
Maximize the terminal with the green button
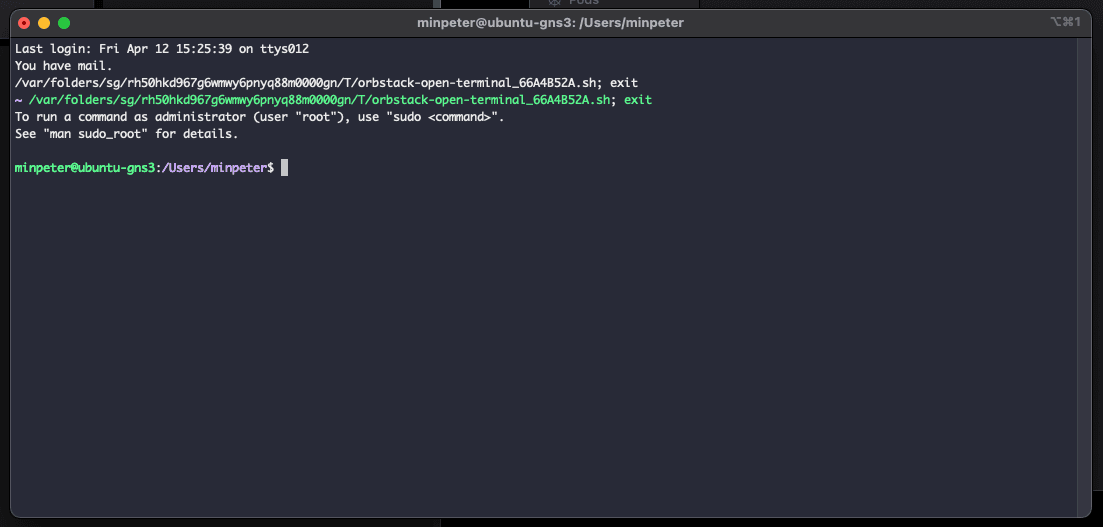[64, 23]
